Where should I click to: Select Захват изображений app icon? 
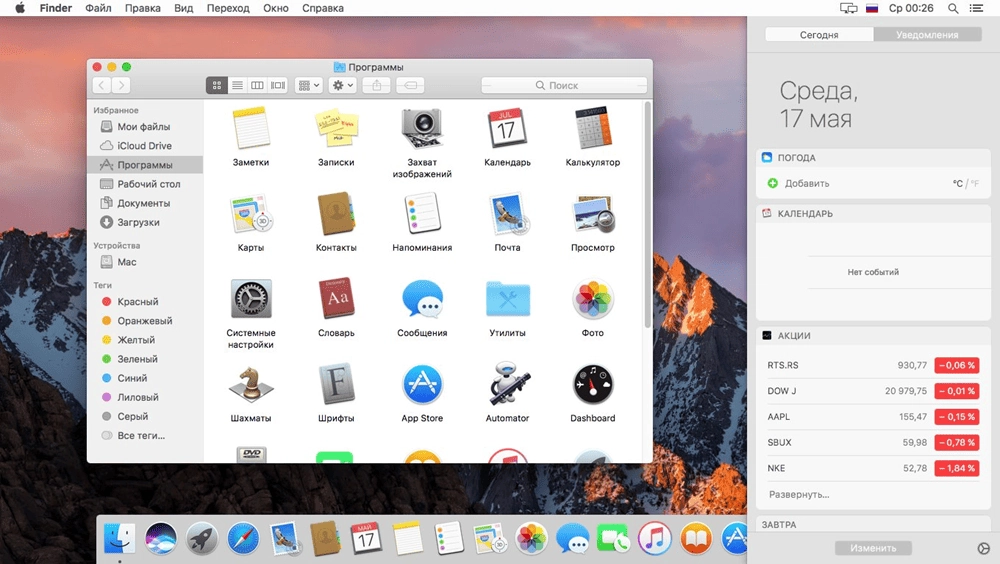pyautogui.click(x=422, y=129)
